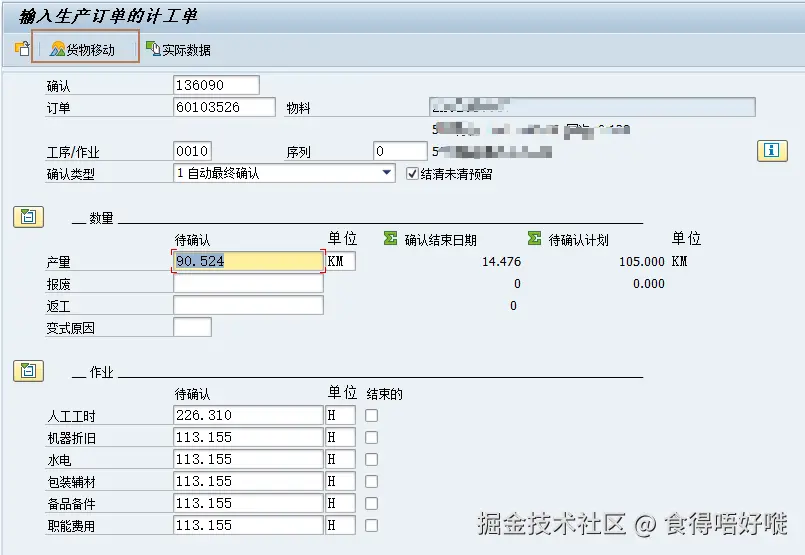Check the 结束的 box for 包装辅材

coord(371,481)
